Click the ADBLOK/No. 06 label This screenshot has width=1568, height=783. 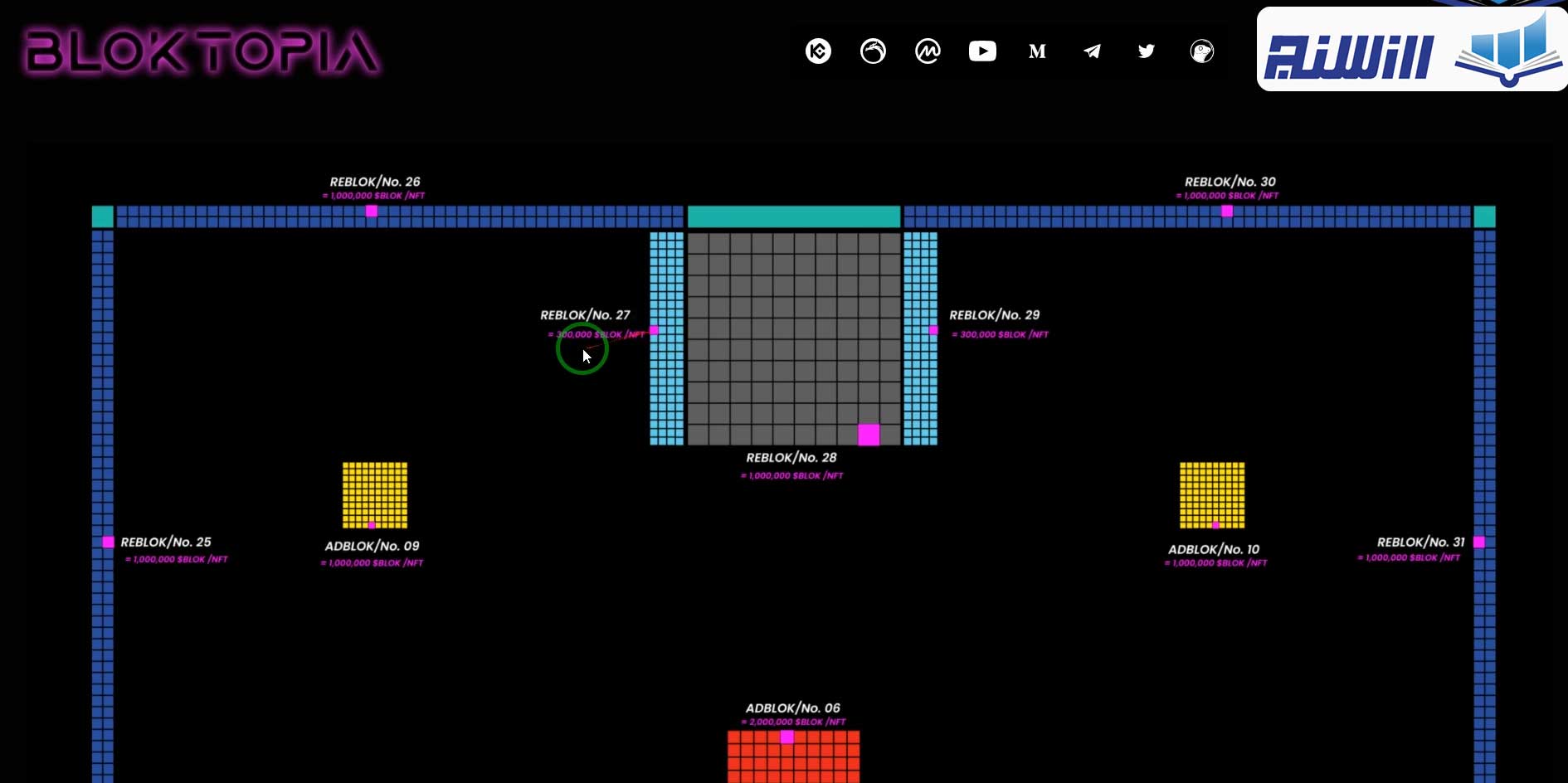pyautogui.click(x=793, y=708)
